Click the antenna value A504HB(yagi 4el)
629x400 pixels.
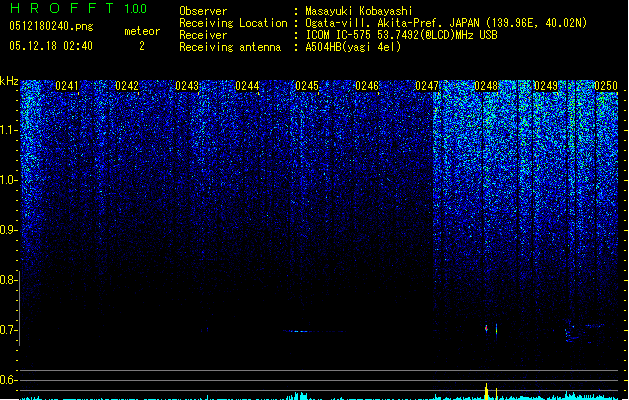[353, 47]
